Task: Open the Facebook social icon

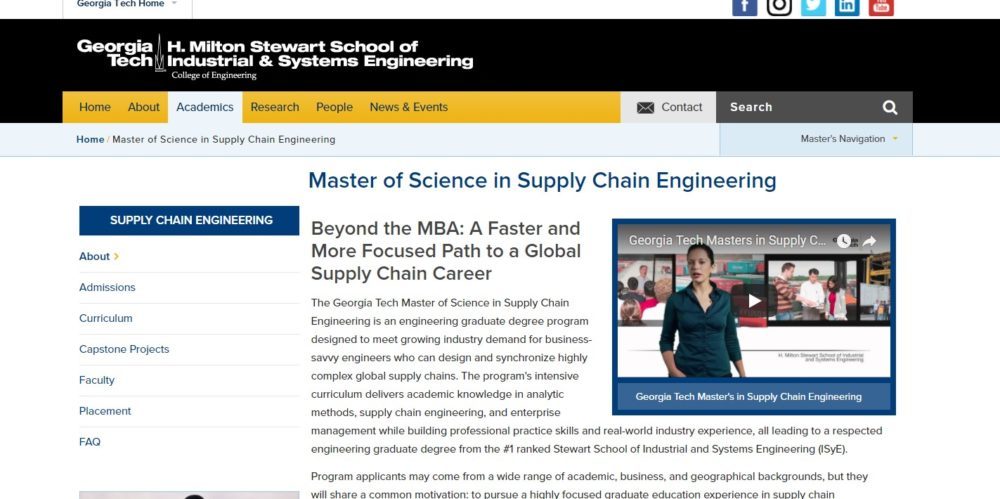Action: click(x=745, y=6)
